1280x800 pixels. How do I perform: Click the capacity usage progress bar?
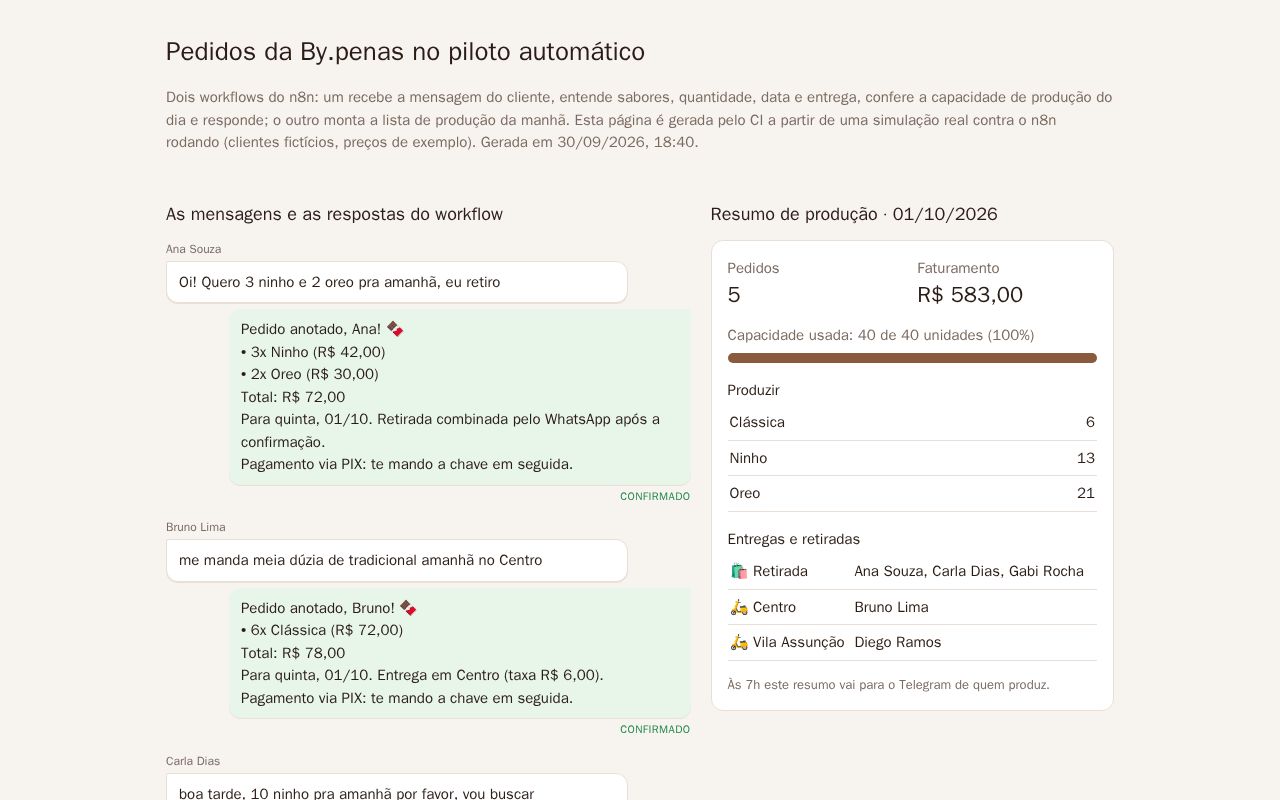click(912, 358)
